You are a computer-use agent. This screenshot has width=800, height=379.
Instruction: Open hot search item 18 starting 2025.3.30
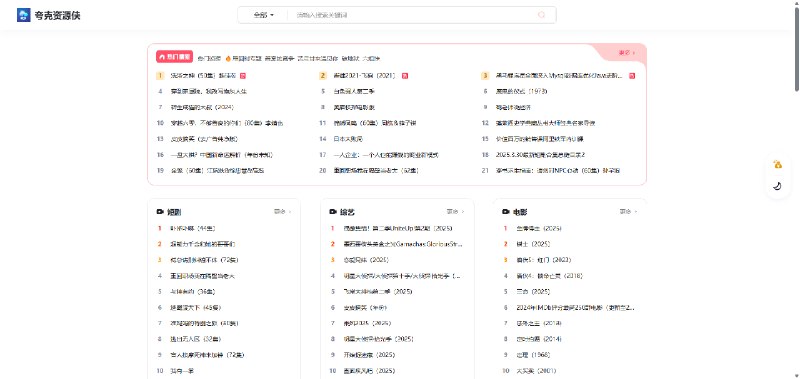[x=540, y=155]
